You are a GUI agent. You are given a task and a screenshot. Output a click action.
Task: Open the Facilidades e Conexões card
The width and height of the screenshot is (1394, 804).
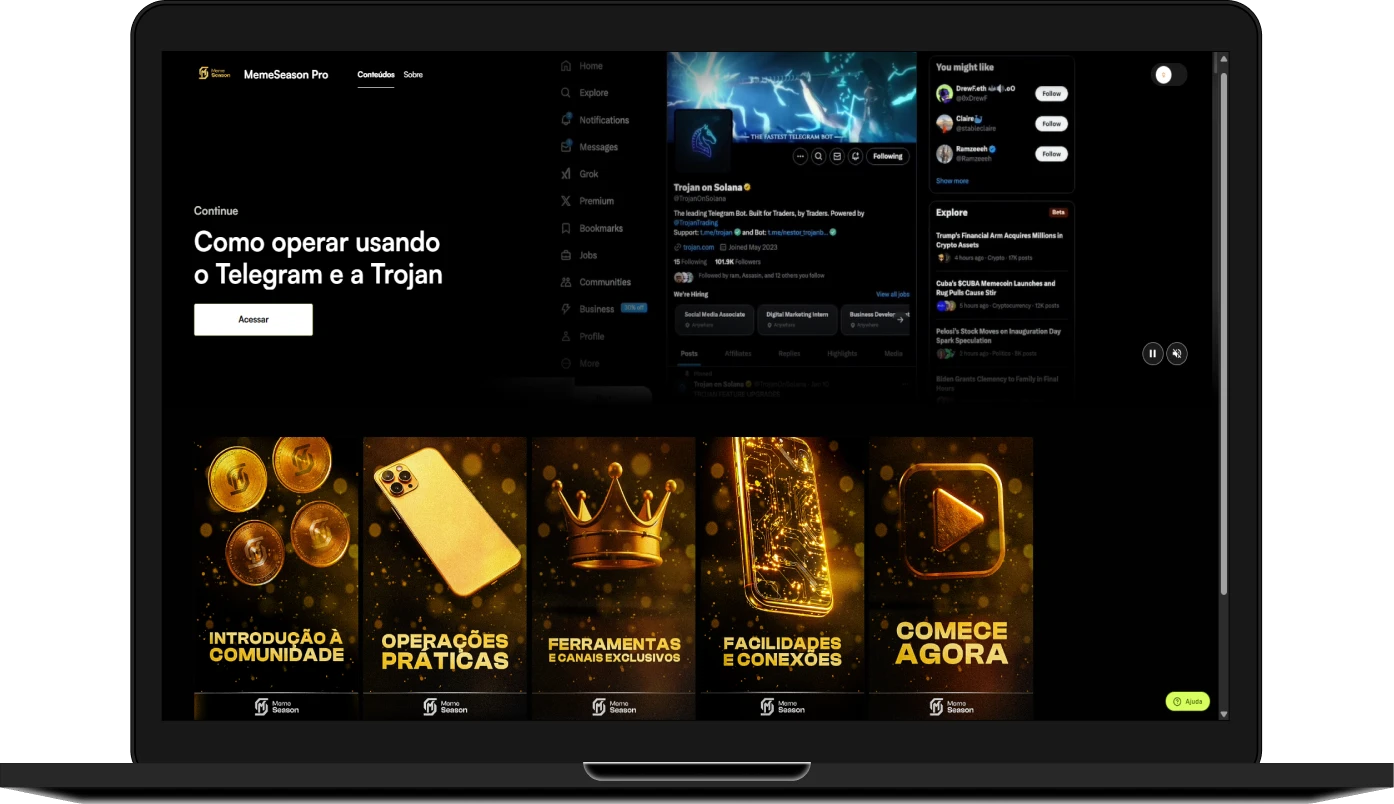coord(782,578)
